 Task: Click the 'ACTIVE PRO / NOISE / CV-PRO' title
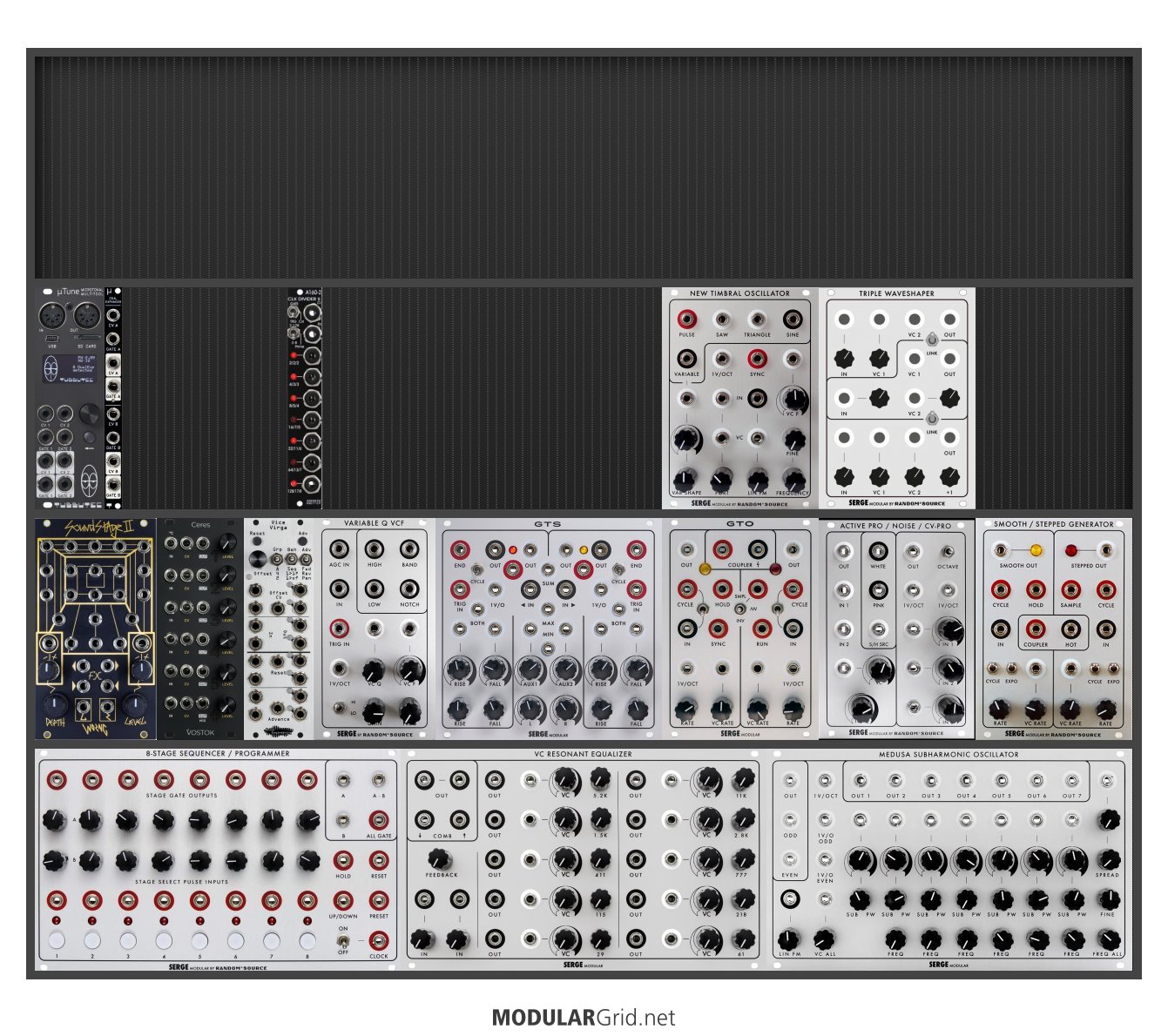(895, 526)
